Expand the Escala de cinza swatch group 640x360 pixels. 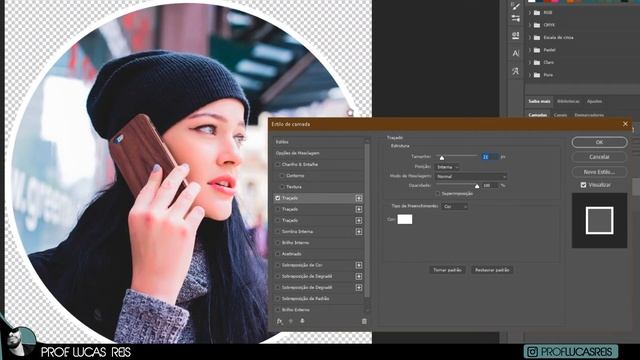tap(530, 38)
